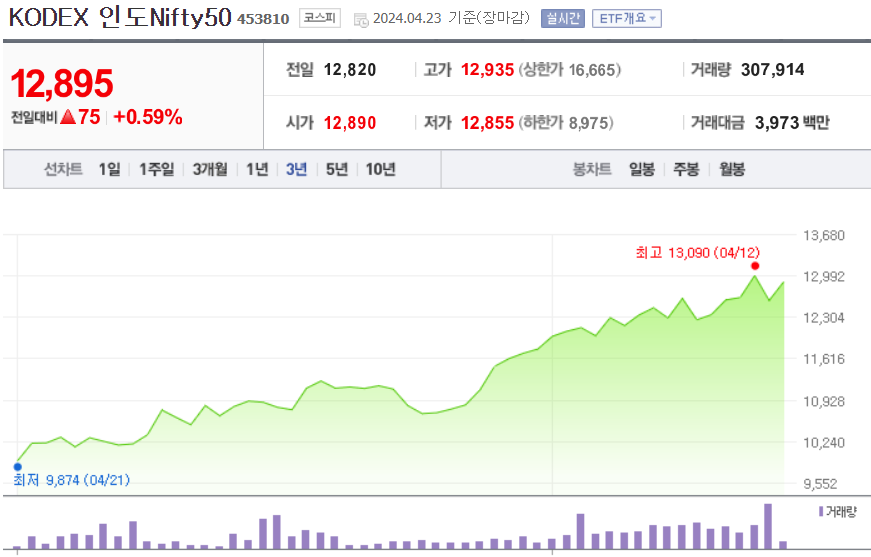Select the 3개월 line chart period
Screen dimensions: 871x557
[x=210, y=169]
